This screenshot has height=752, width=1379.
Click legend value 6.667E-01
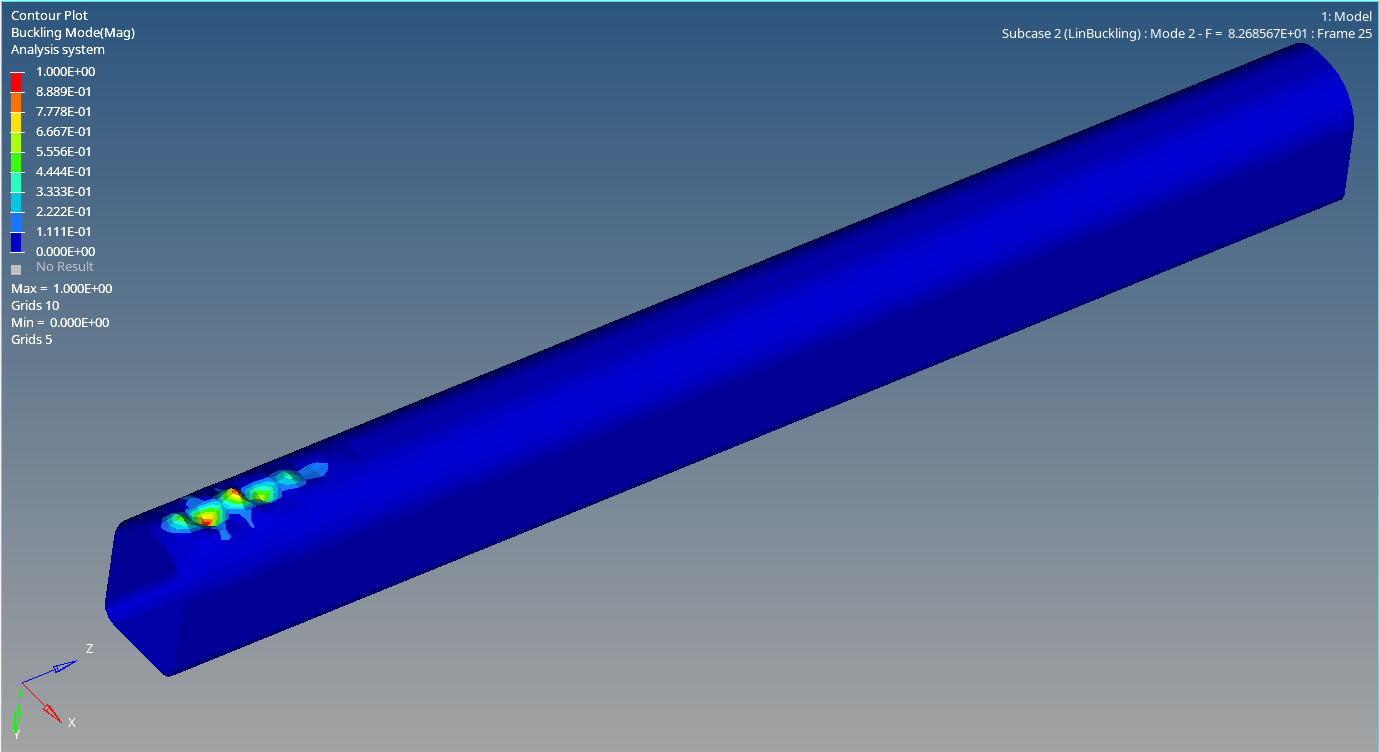64,132
